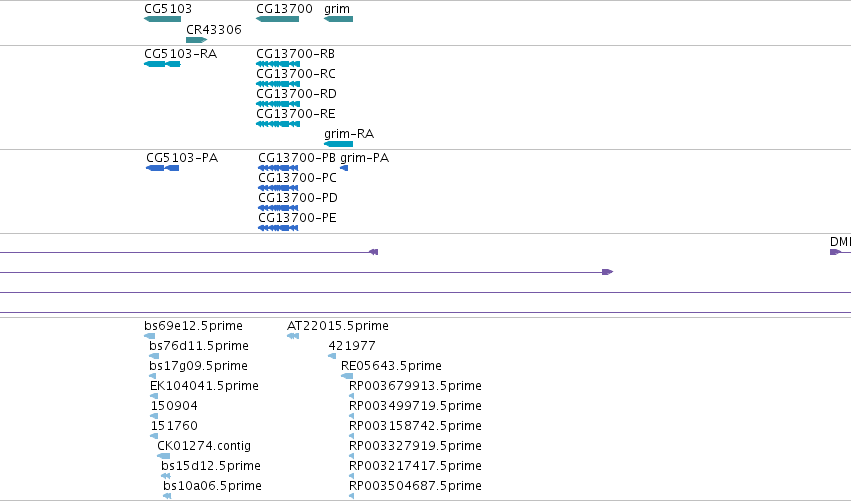Image resolution: width=851 pixels, height=501 pixels.
Task: Click the first purple line's left-pointing arrowhead
Action: pyautogui.click(x=373, y=252)
